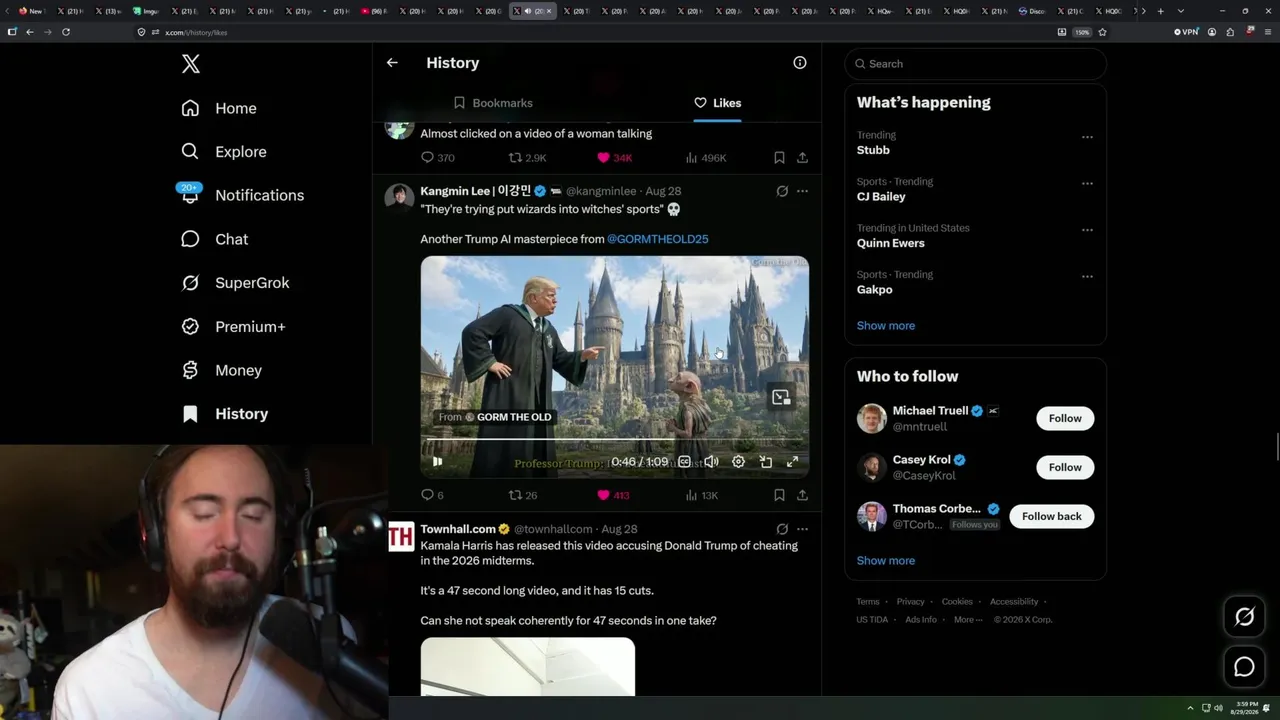This screenshot has height=720, width=1280.
Task: Reply to Kangmin Lee's post
Action: pyautogui.click(x=432, y=495)
